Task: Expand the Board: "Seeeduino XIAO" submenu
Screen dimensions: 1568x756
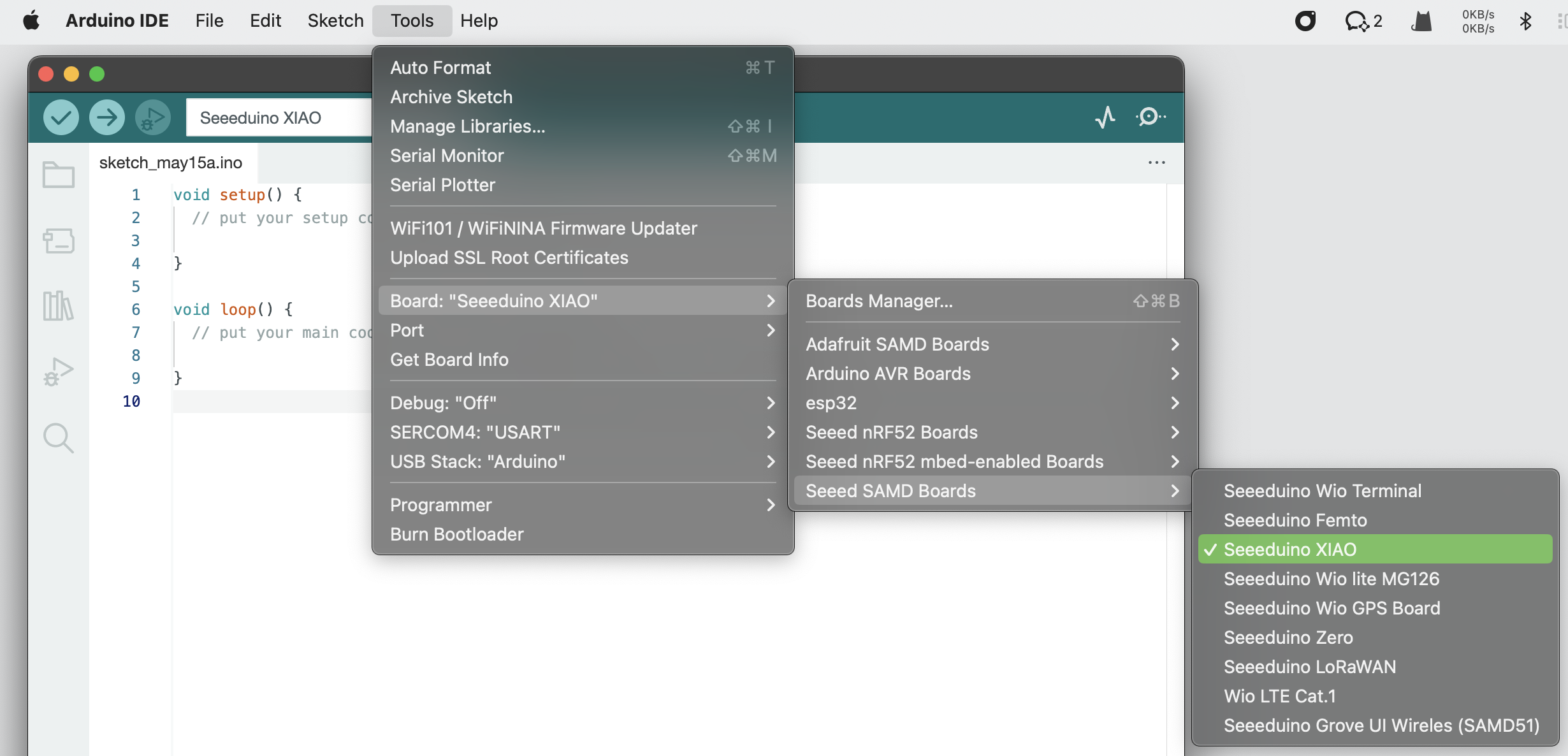Action: click(x=583, y=300)
